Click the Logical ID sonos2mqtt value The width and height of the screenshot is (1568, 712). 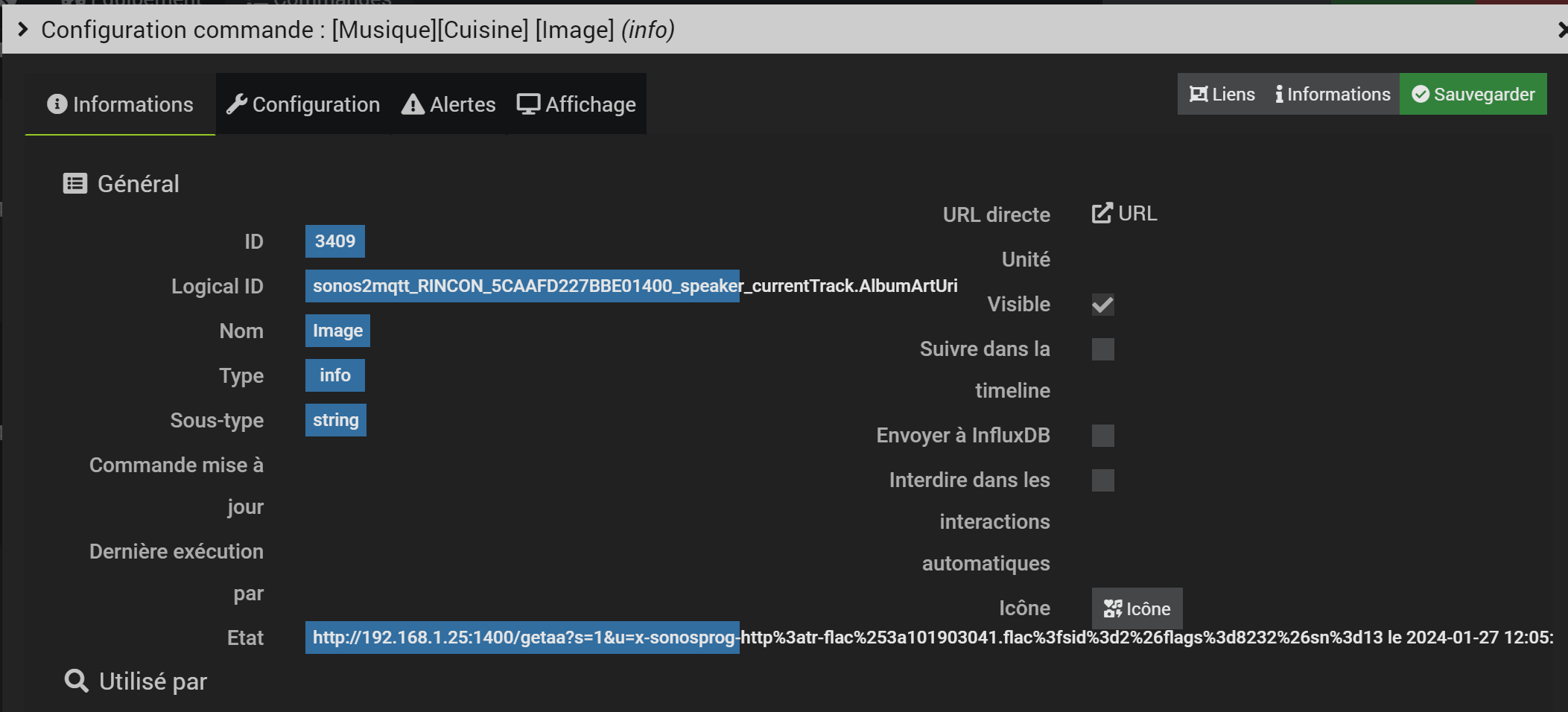[521, 286]
